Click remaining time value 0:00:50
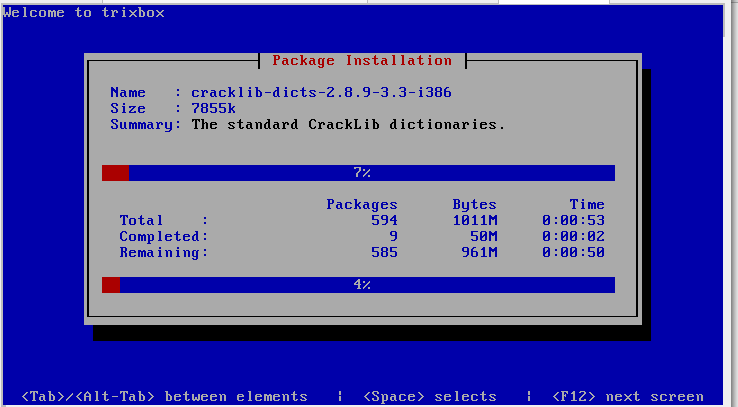Image resolution: width=738 pixels, height=407 pixels. (x=573, y=252)
